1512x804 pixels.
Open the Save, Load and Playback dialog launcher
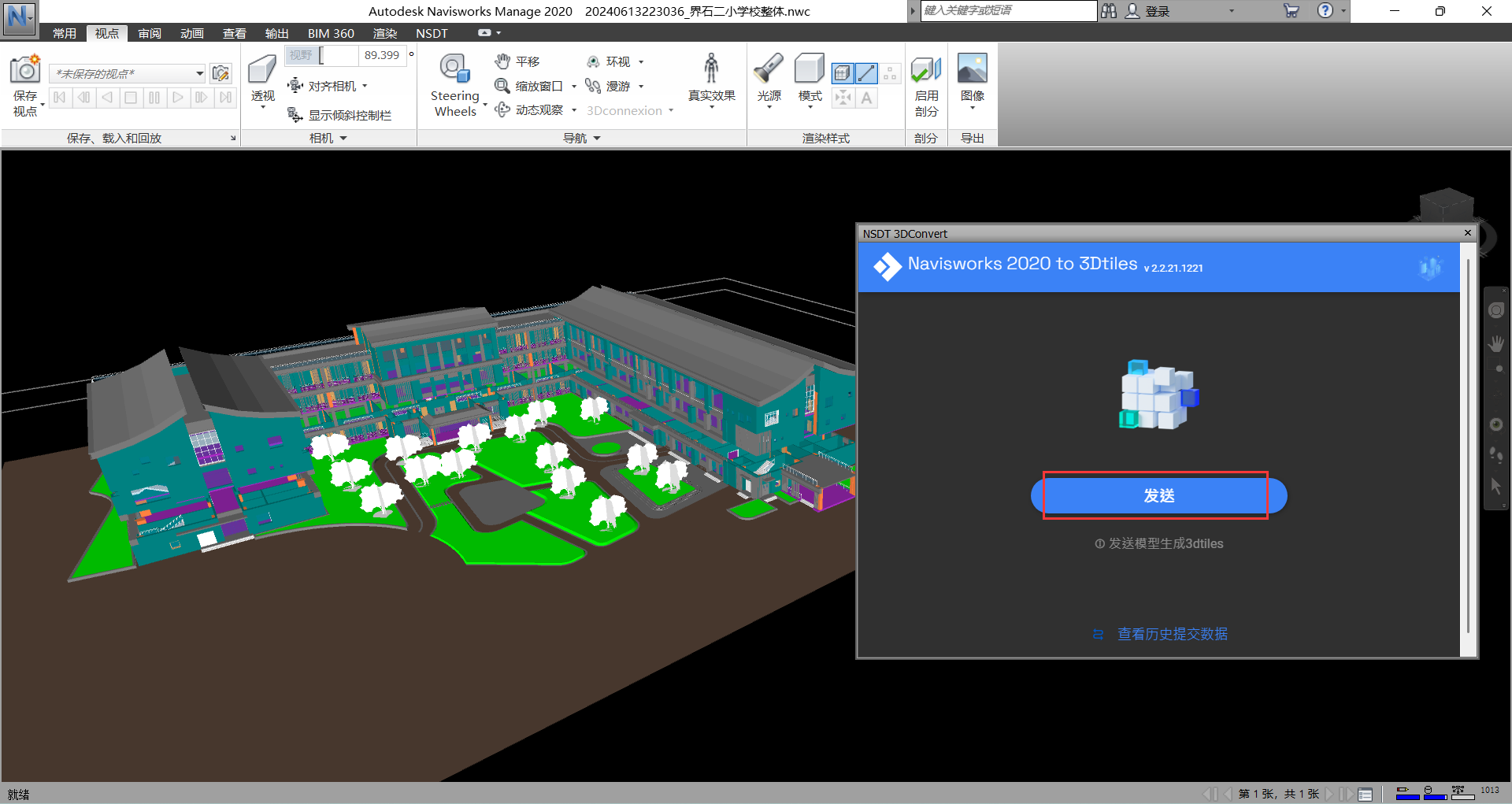point(233,139)
